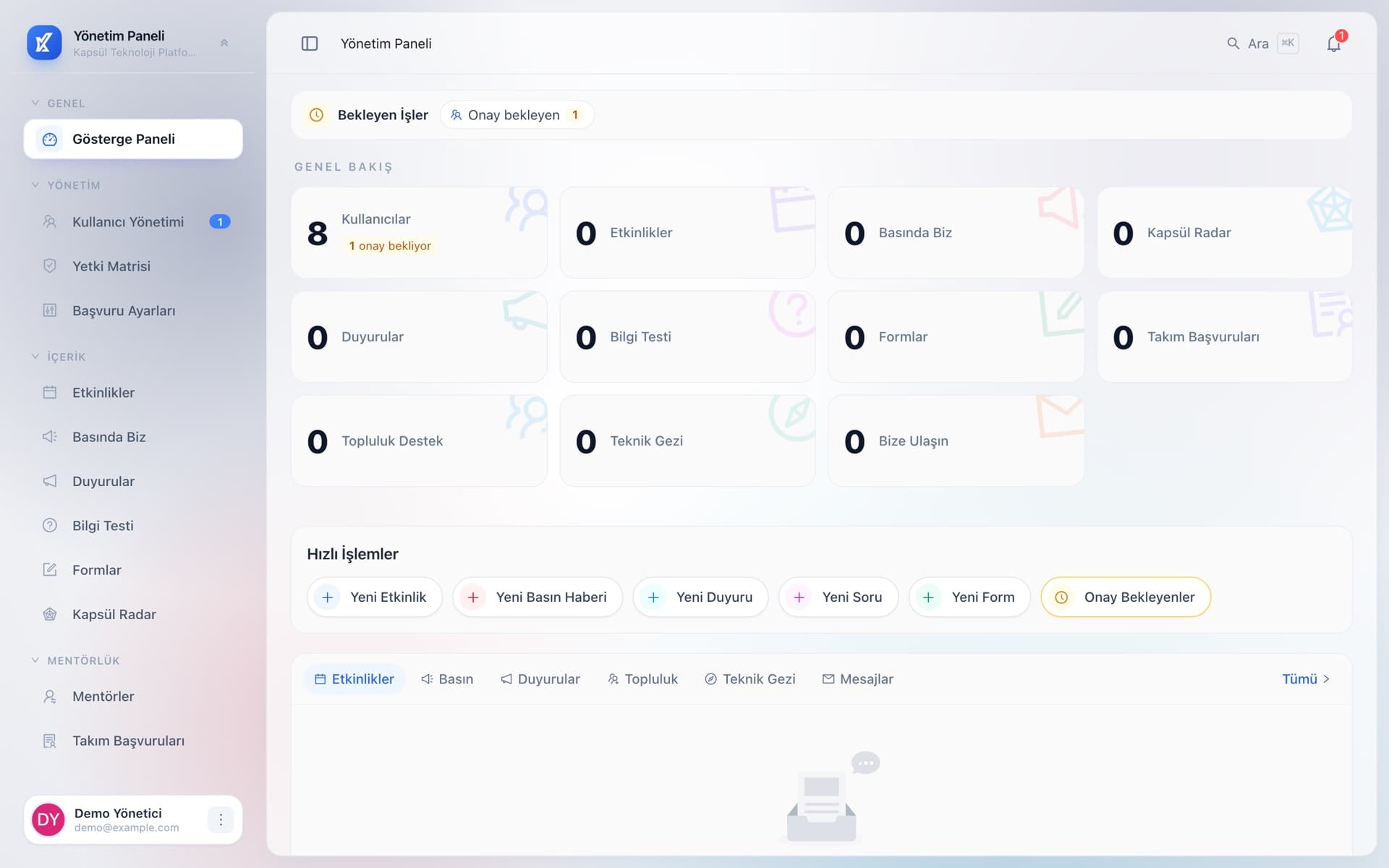Viewport: 1389px width, 868px height.
Task: Click the Başvuru Ayarları sidebar icon
Action: click(x=50, y=310)
